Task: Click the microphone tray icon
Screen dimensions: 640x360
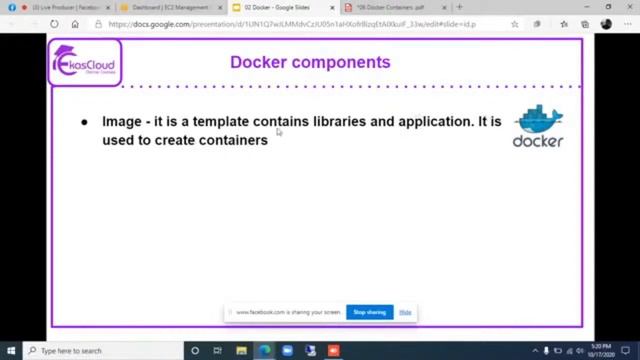Action: pos(546,351)
